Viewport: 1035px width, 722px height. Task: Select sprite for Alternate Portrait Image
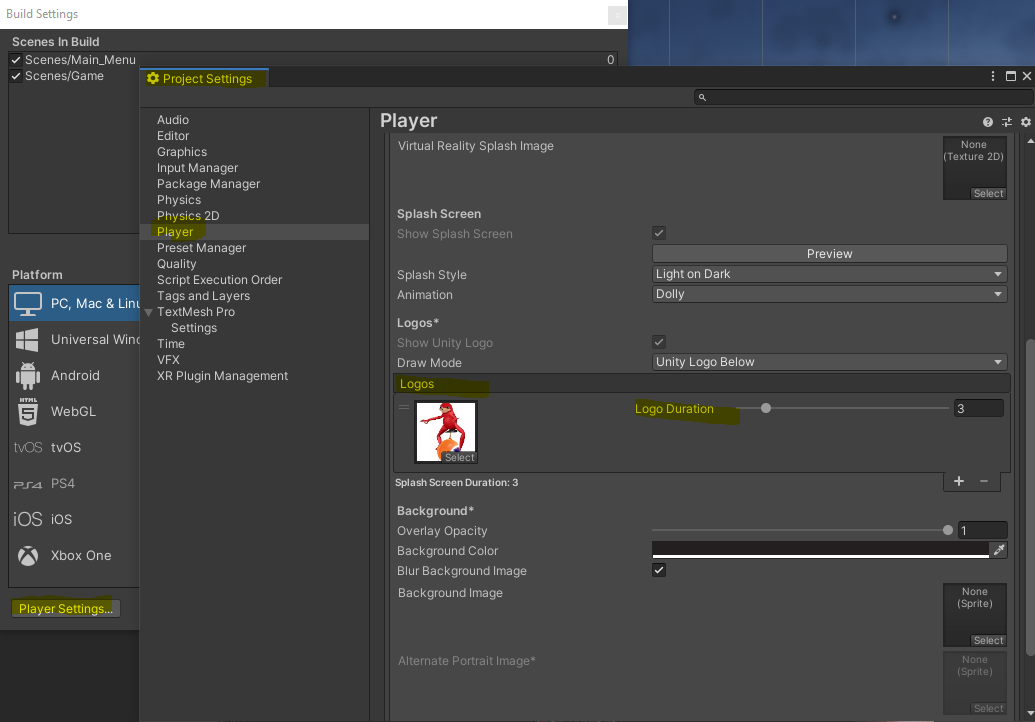point(988,708)
